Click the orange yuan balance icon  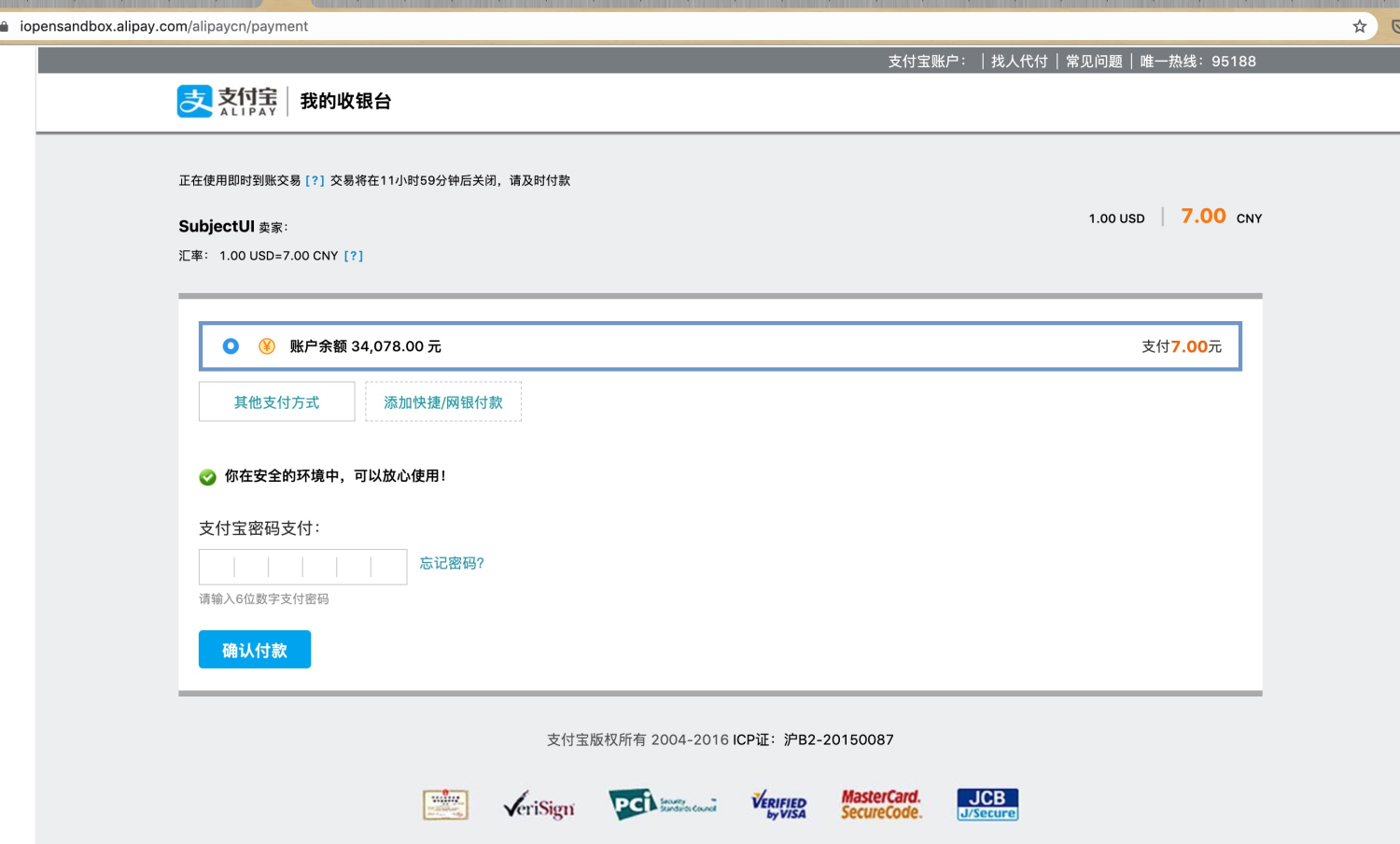267,346
